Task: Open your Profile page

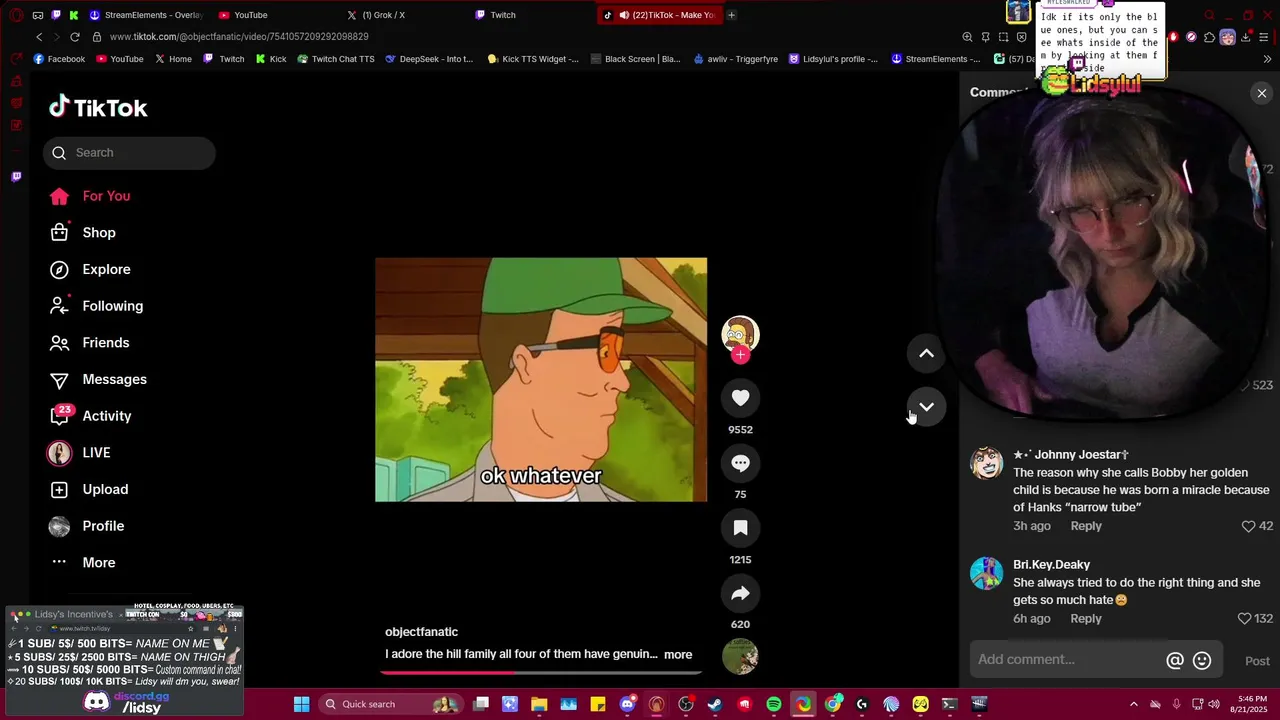Action: pos(87,526)
